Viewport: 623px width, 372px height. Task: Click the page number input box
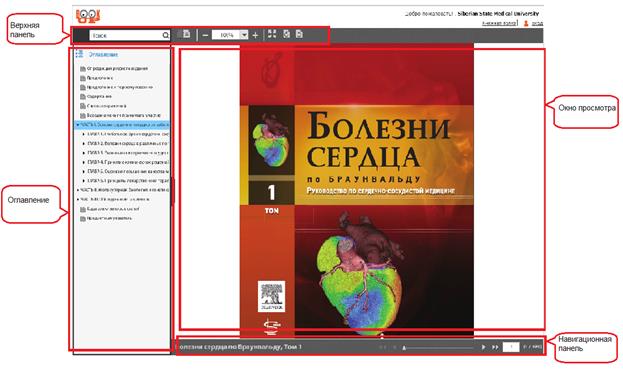[511, 347]
